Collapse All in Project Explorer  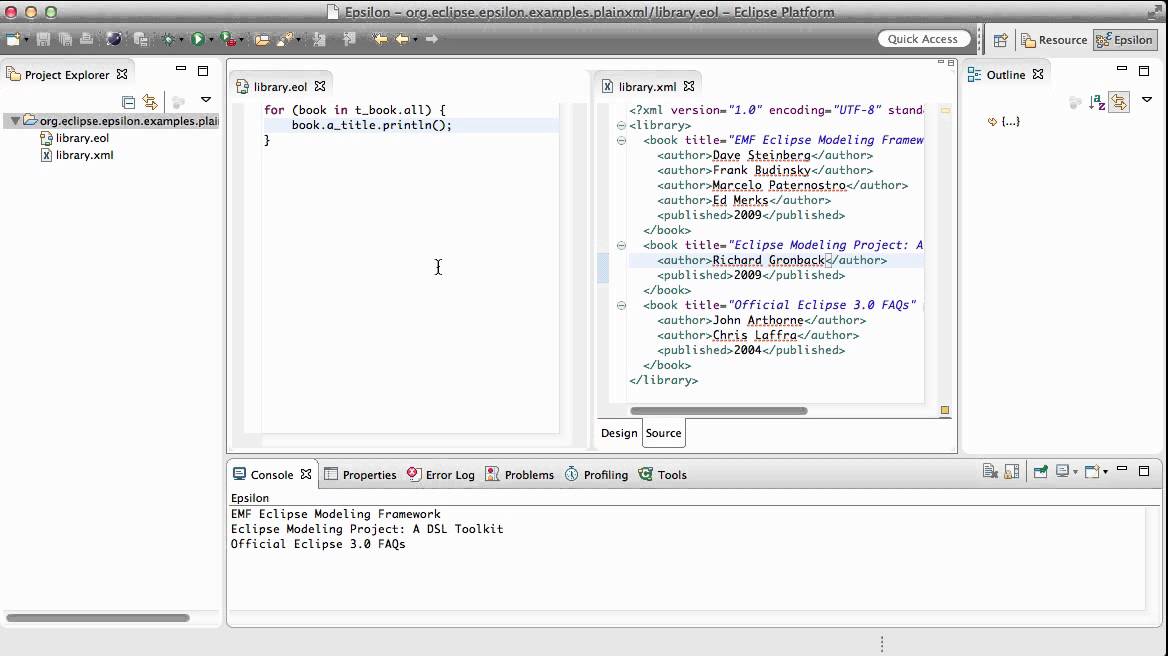click(128, 101)
